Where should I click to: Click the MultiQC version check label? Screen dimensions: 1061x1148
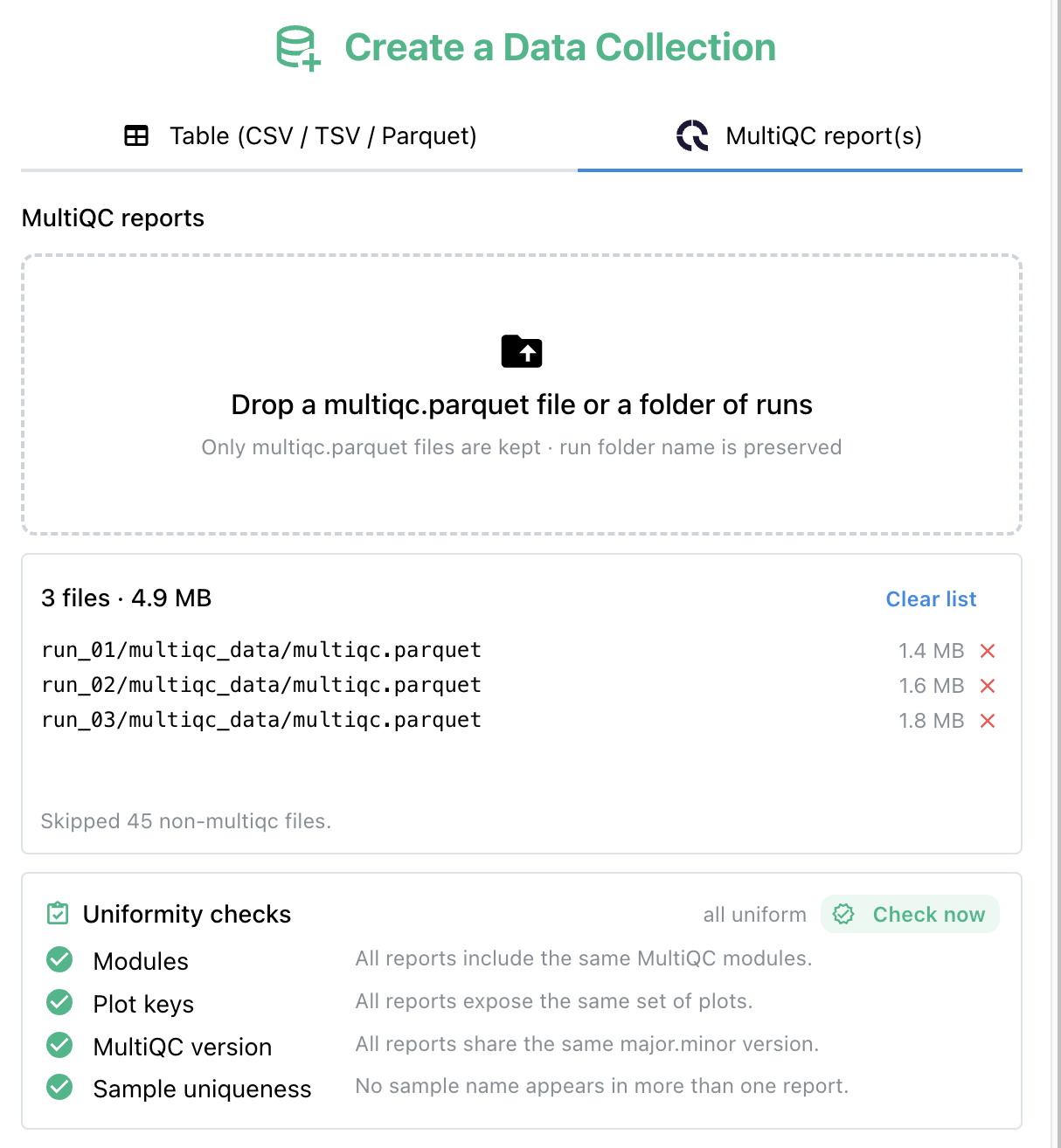(183, 1047)
